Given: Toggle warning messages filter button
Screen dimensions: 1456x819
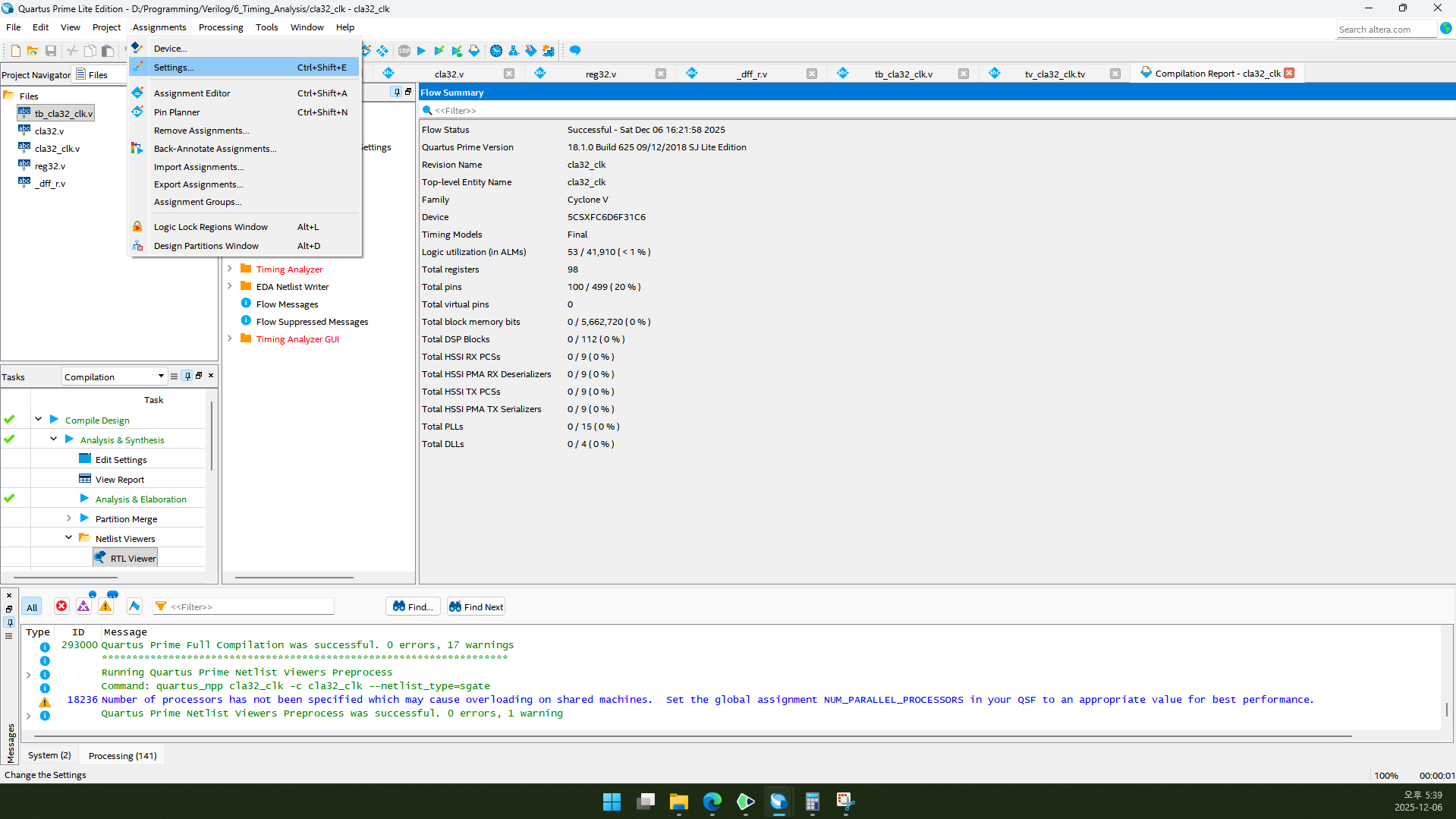Looking at the screenshot, I should [x=105, y=606].
